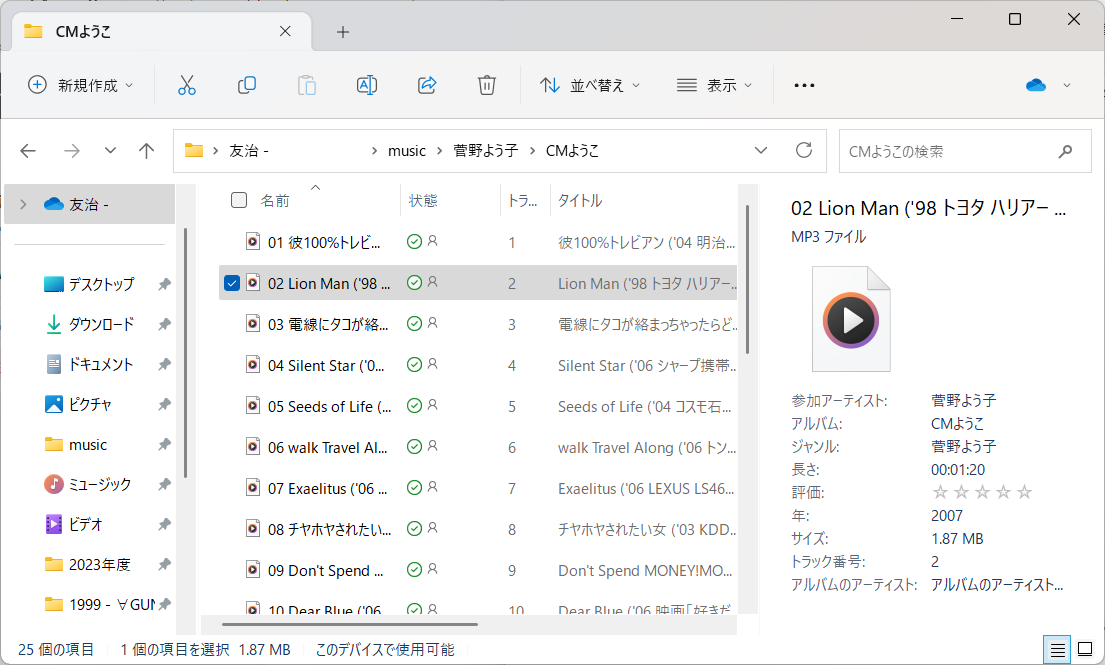Switch to details view icon in status bar

(1057, 650)
